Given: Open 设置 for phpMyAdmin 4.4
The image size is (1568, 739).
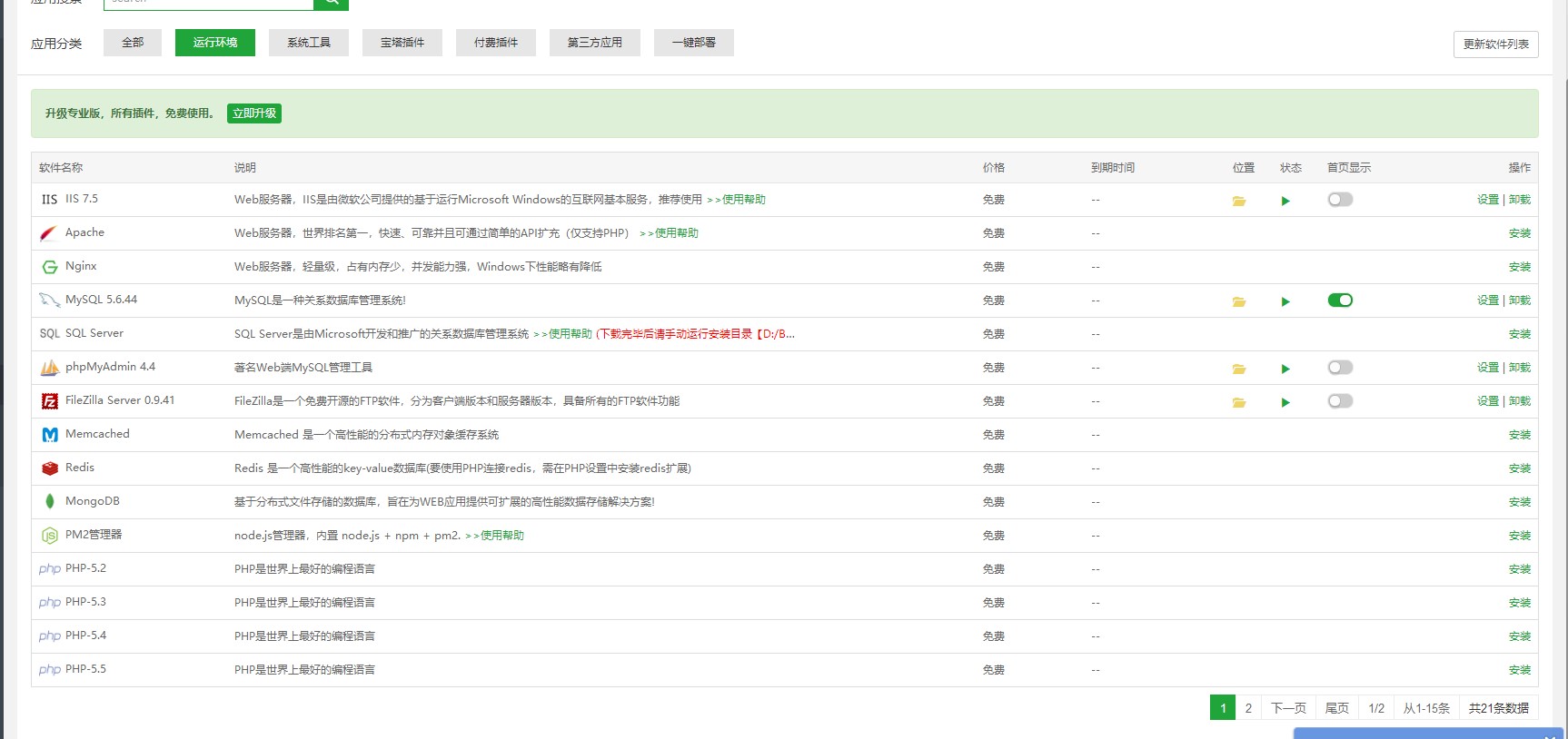Looking at the screenshot, I should click(x=1488, y=368).
